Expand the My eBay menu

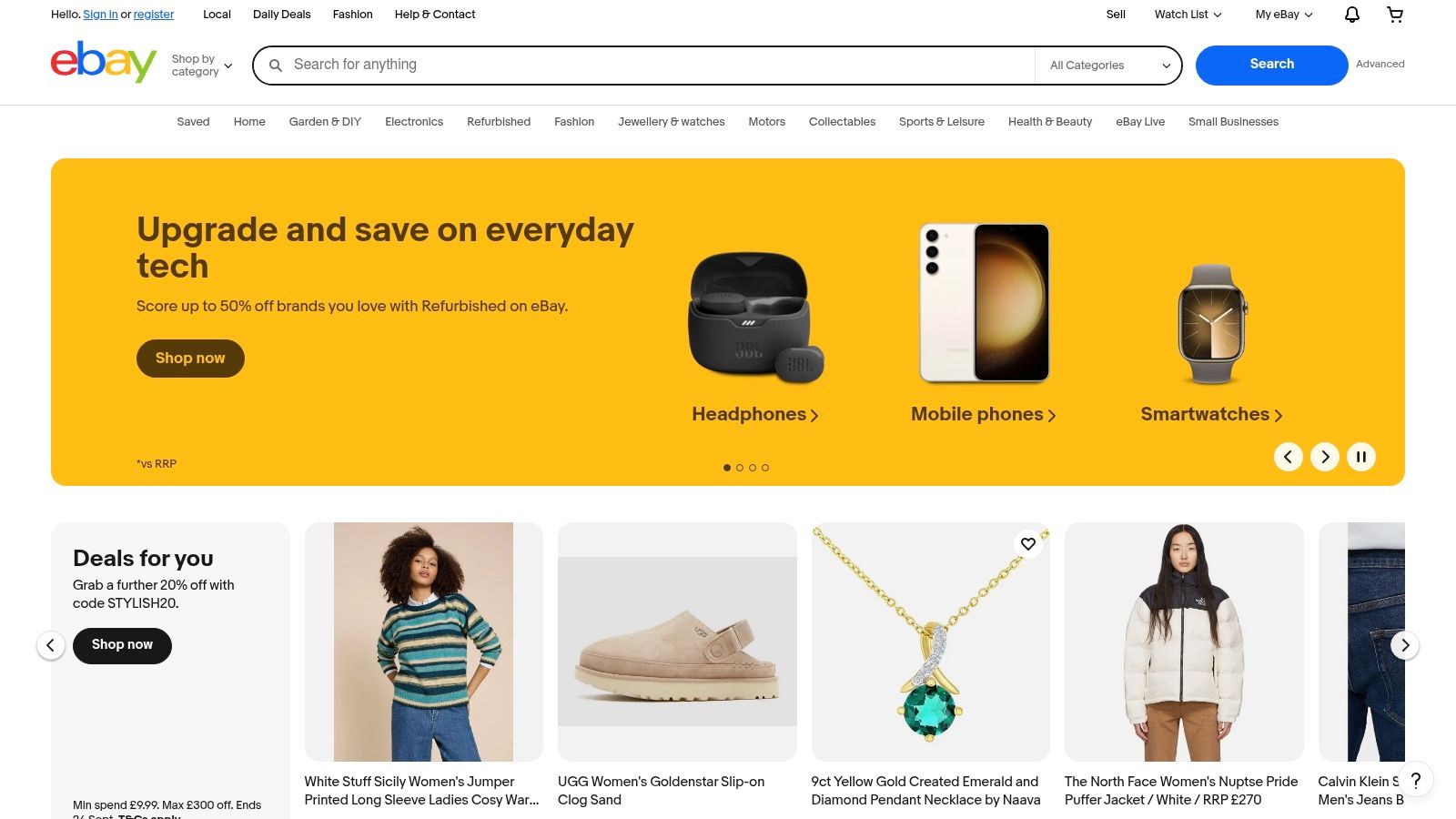click(1283, 15)
